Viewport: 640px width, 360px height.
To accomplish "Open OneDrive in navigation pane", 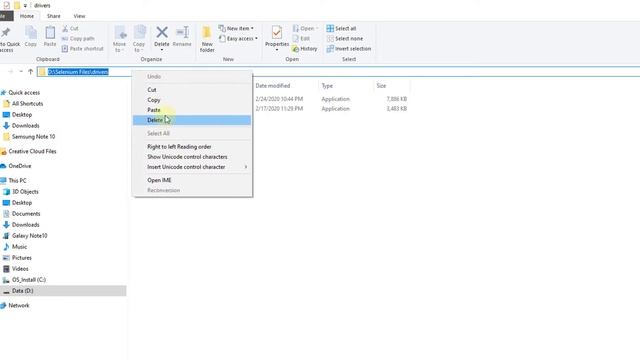I will tap(20, 166).
